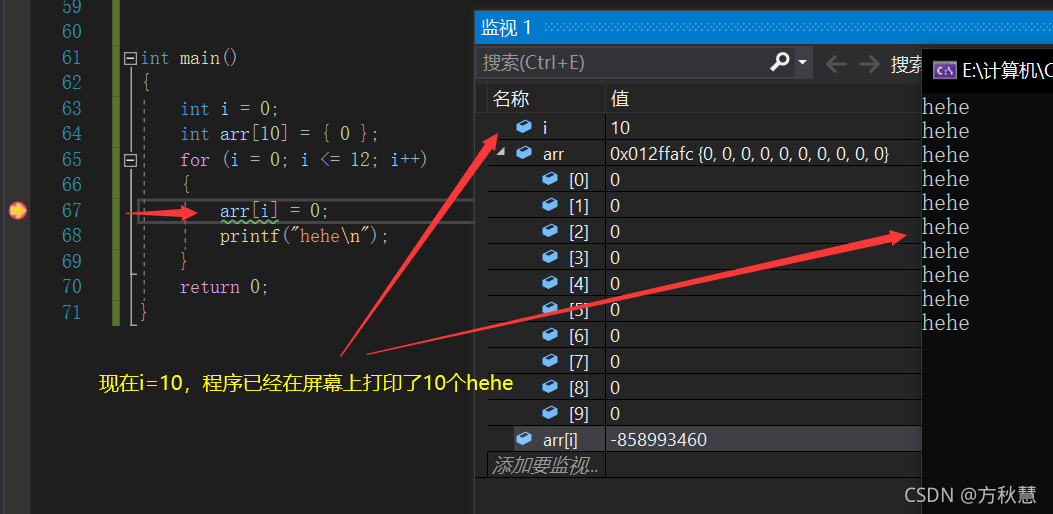Click the cube icon for element [9]
The width and height of the screenshot is (1053, 514).
pos(550,412)
